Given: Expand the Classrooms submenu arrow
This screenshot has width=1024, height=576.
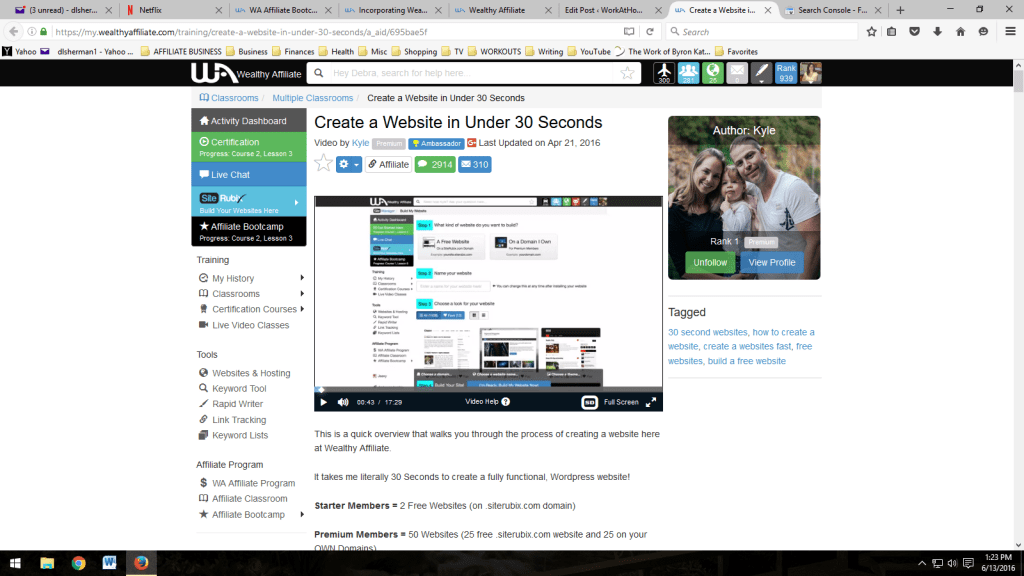Looking at the screenshot, I should pyautogui.click(x=302, y=294).
